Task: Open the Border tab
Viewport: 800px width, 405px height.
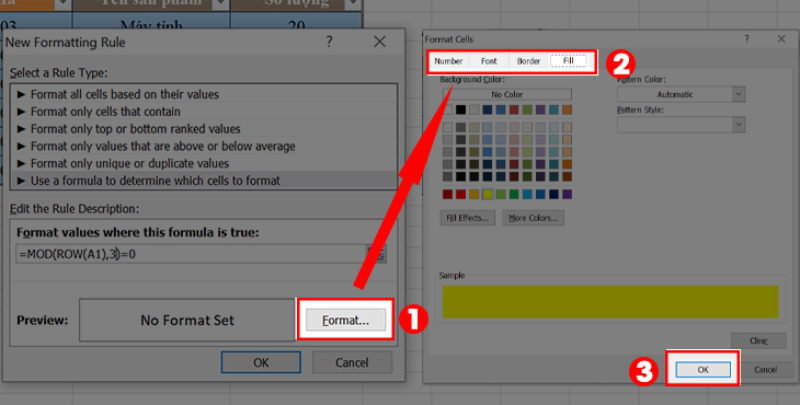Action: [529, 61]
